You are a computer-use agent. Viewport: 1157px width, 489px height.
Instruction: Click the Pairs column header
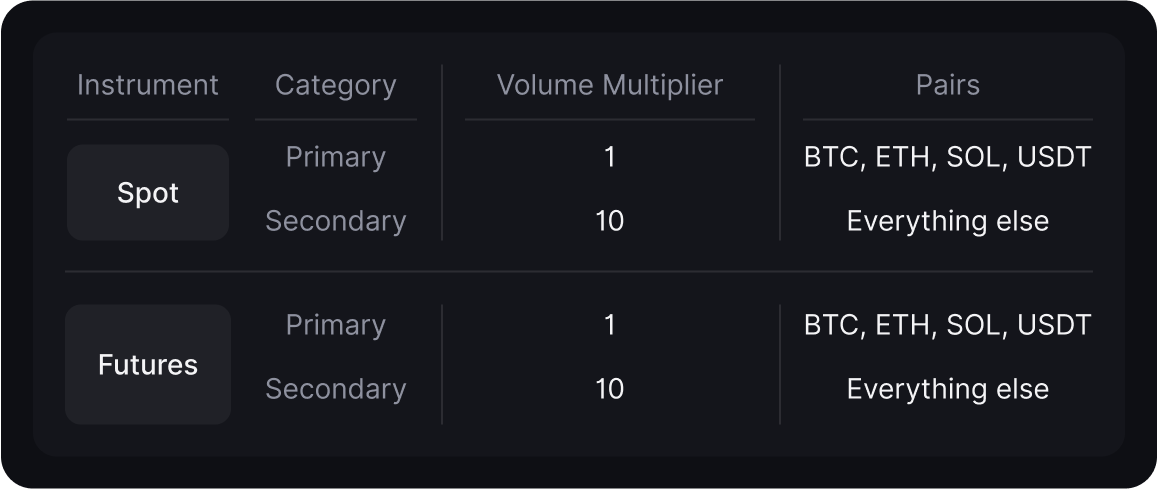tap(947, 86)
